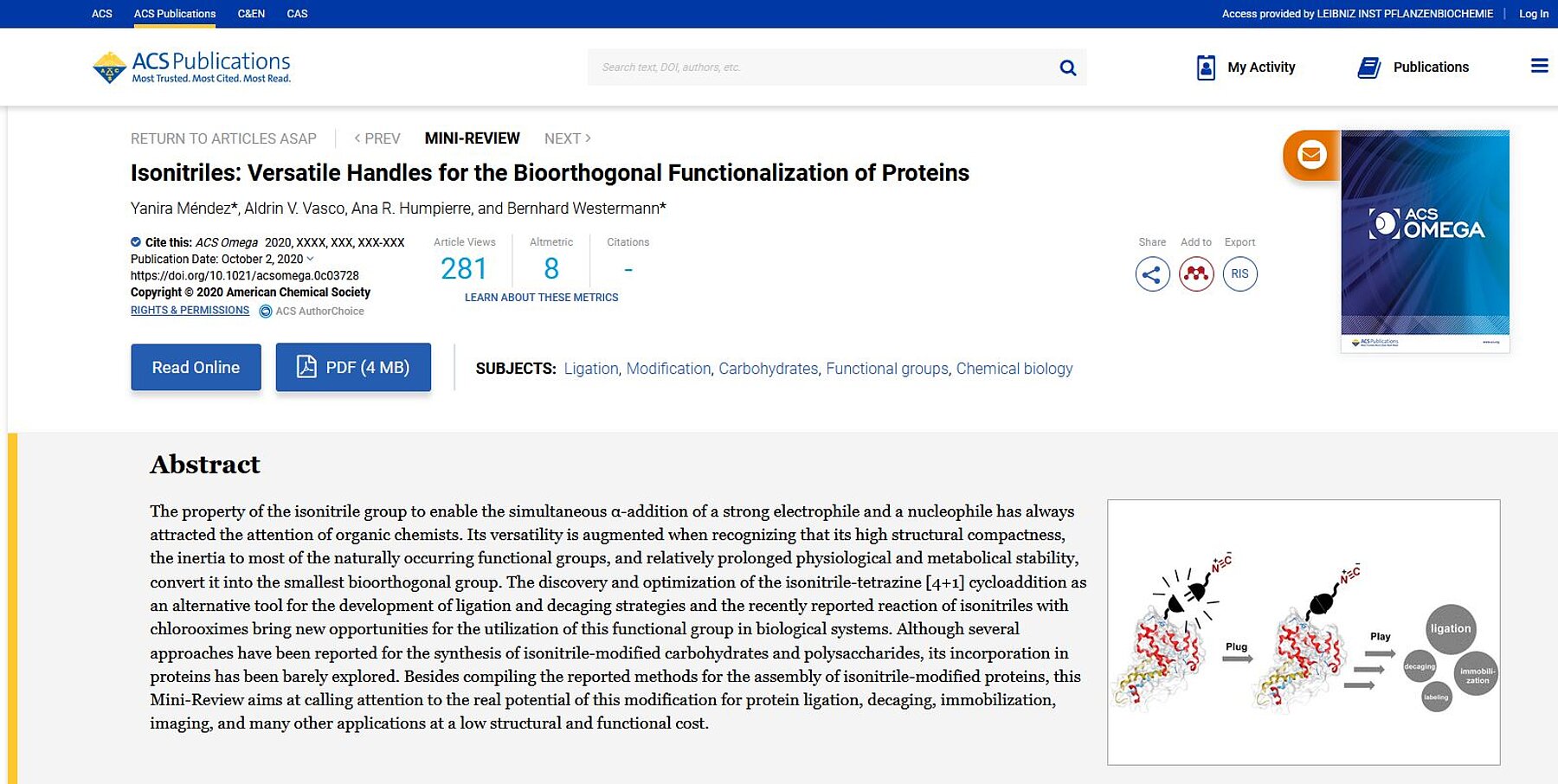
Task: Open the Share icon button
Action: coord(1152,274)
